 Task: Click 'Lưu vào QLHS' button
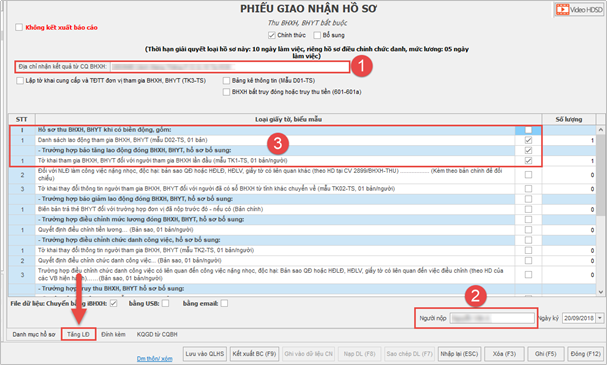[205, 354]
